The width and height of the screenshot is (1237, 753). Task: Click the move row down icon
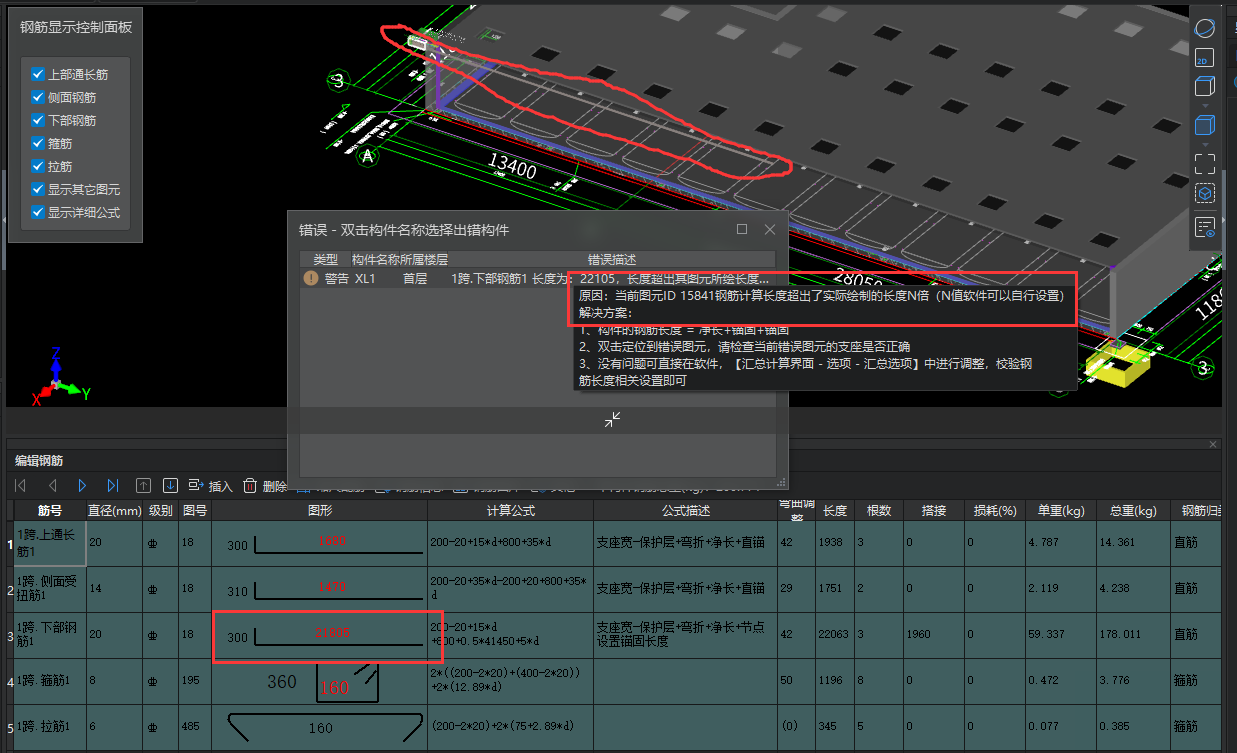170,486
